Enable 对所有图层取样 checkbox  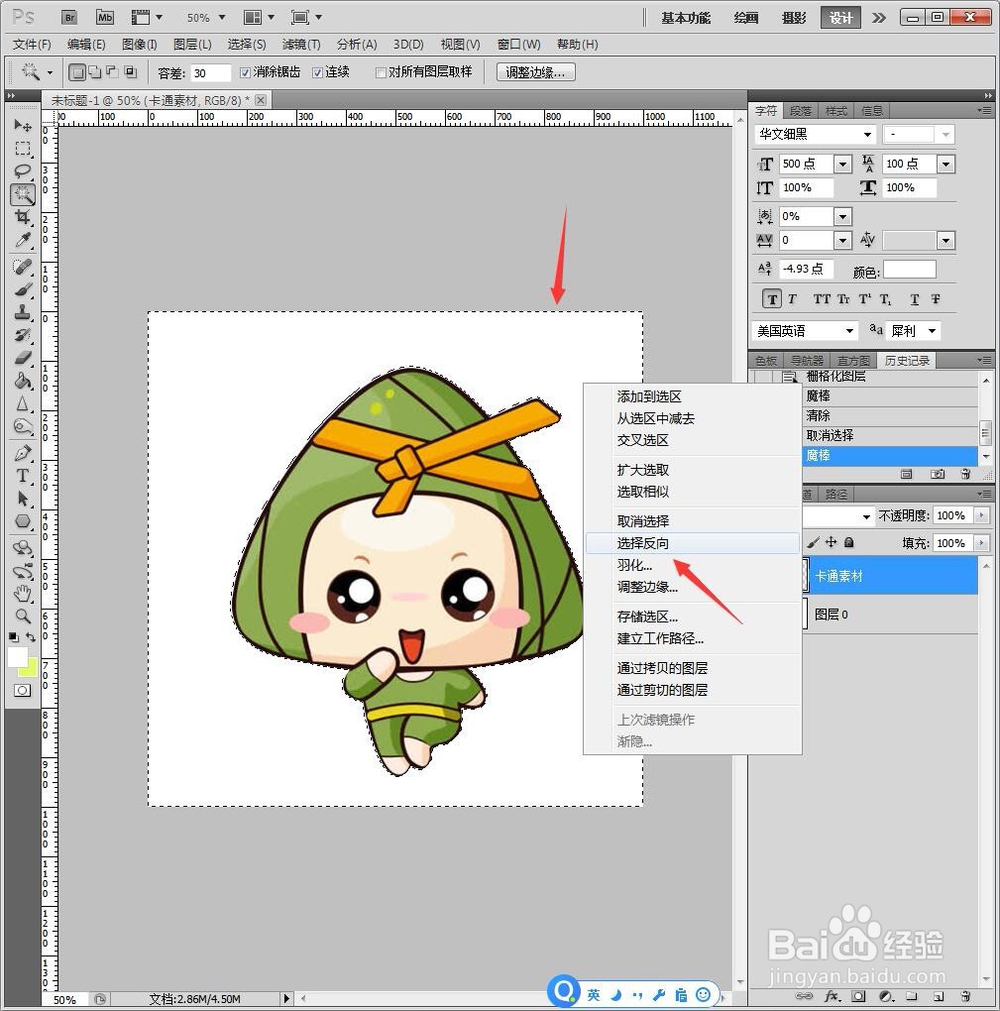[380, 73]
